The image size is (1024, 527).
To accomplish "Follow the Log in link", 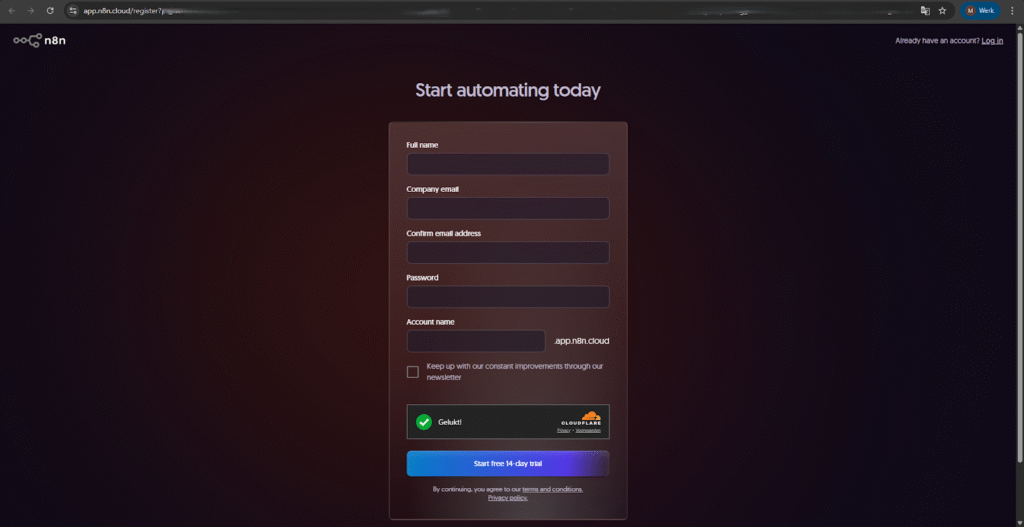I will pos(992,41).
